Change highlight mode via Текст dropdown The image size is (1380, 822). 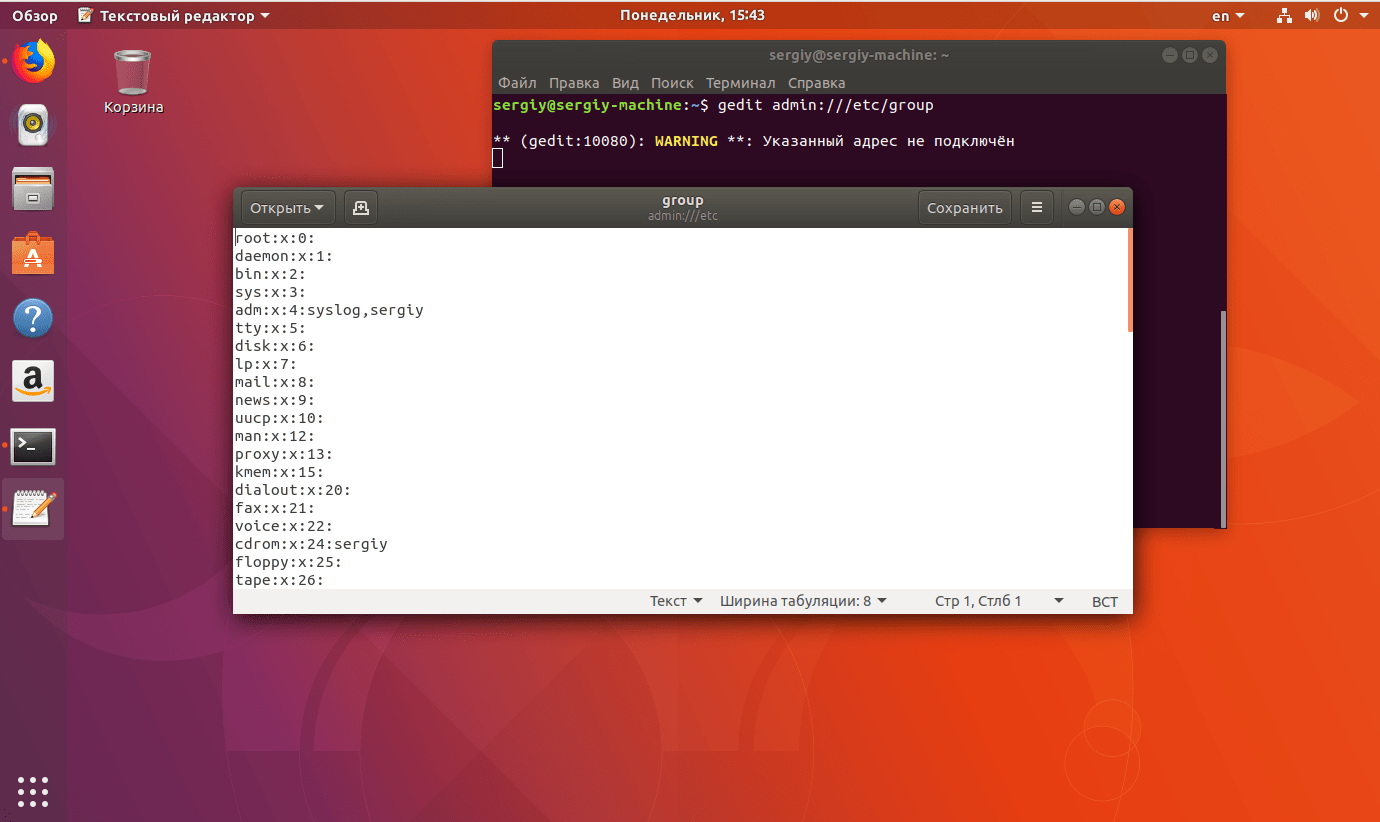674,600
